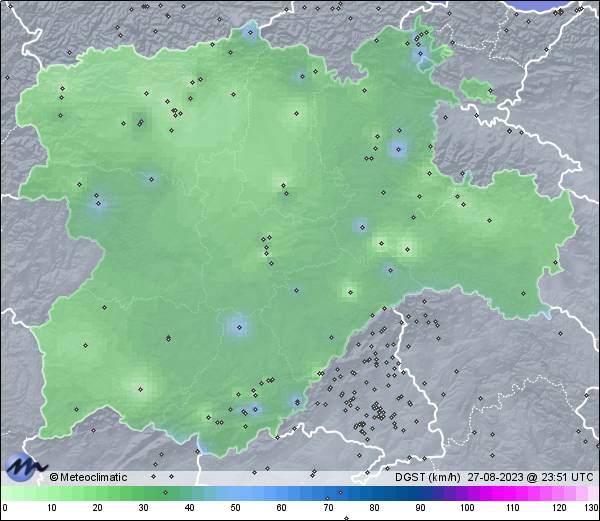Image resolution: width=600 pixels, height=521 pixels.
Task: Pick the 60 km/h scale label
Action: pyautogui.click(x=282, y=508)
